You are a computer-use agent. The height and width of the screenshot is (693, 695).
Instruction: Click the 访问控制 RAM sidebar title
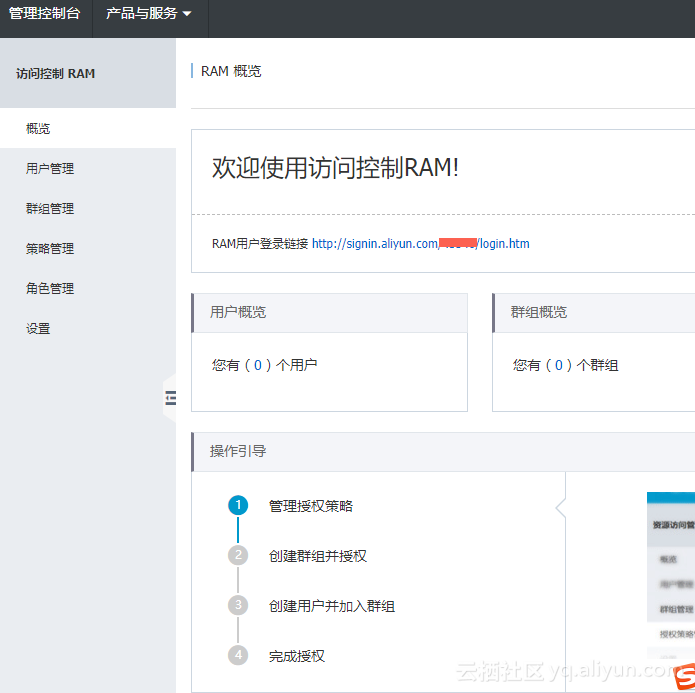click(55, 74)
